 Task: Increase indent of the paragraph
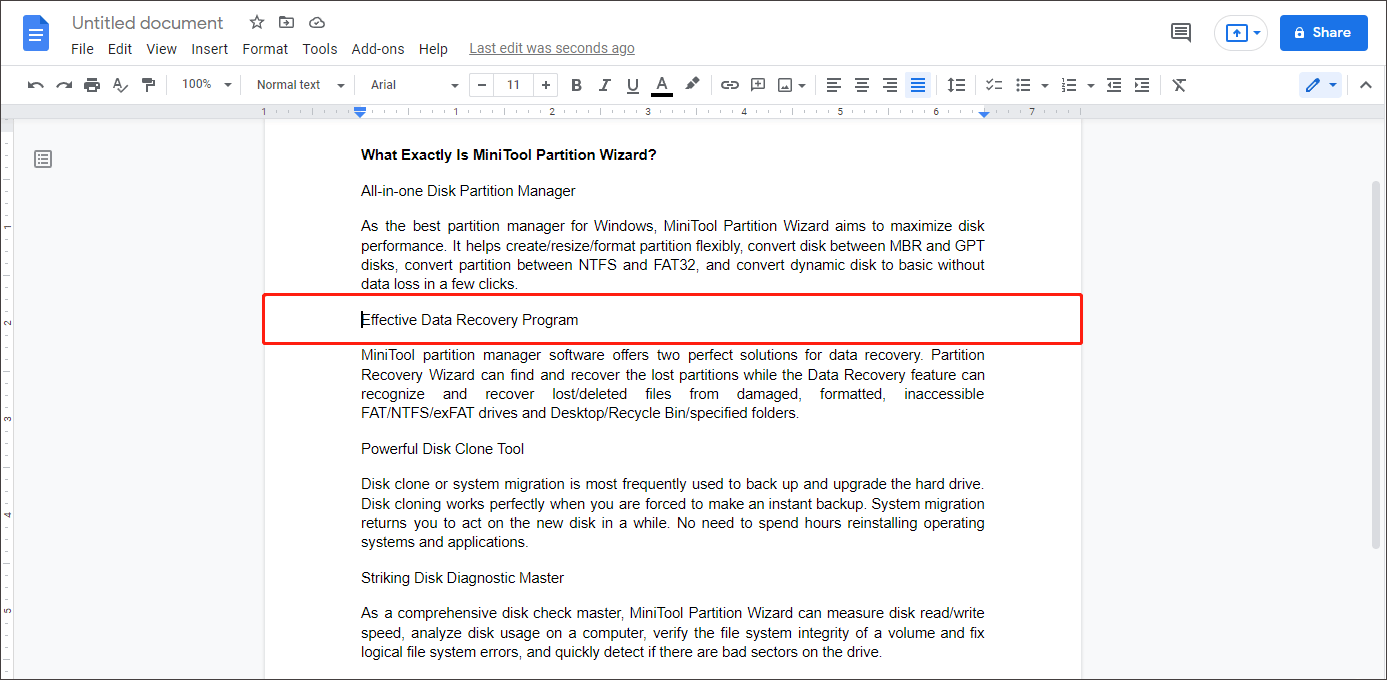point(1142,85)
